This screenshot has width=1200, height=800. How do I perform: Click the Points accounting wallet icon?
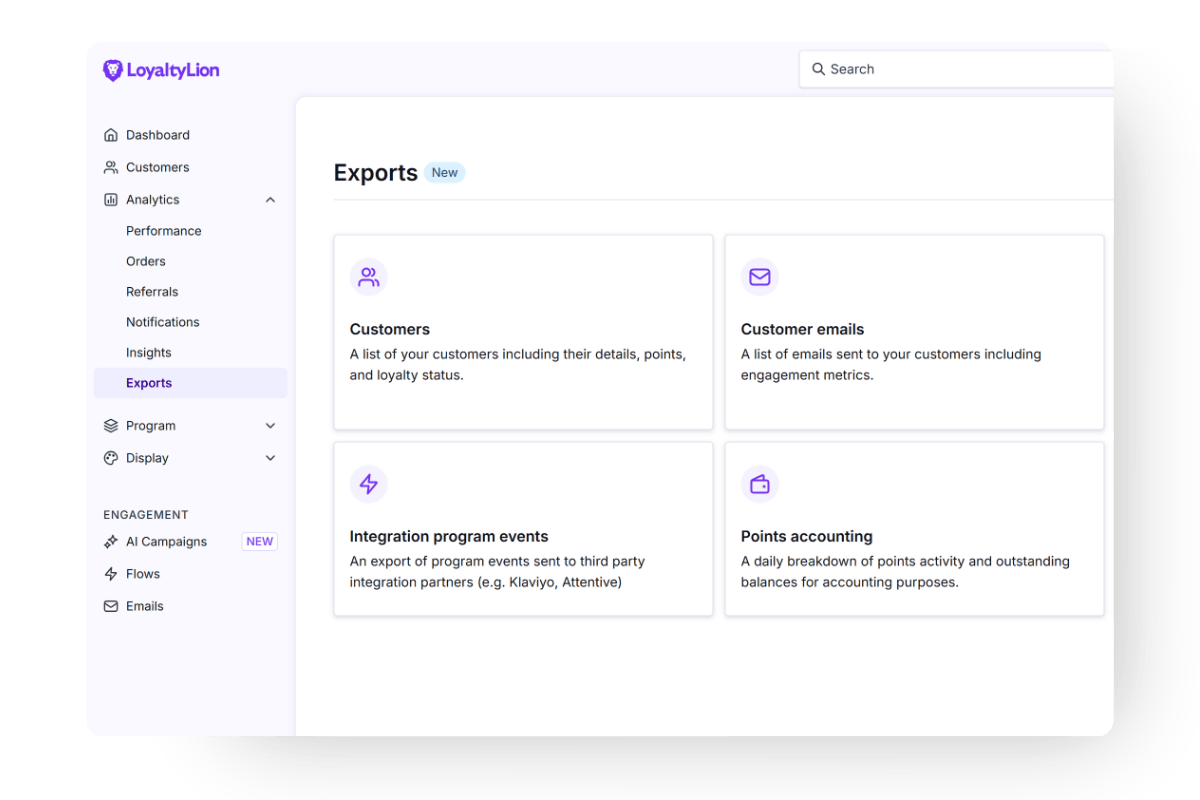(x=759, y=483)
